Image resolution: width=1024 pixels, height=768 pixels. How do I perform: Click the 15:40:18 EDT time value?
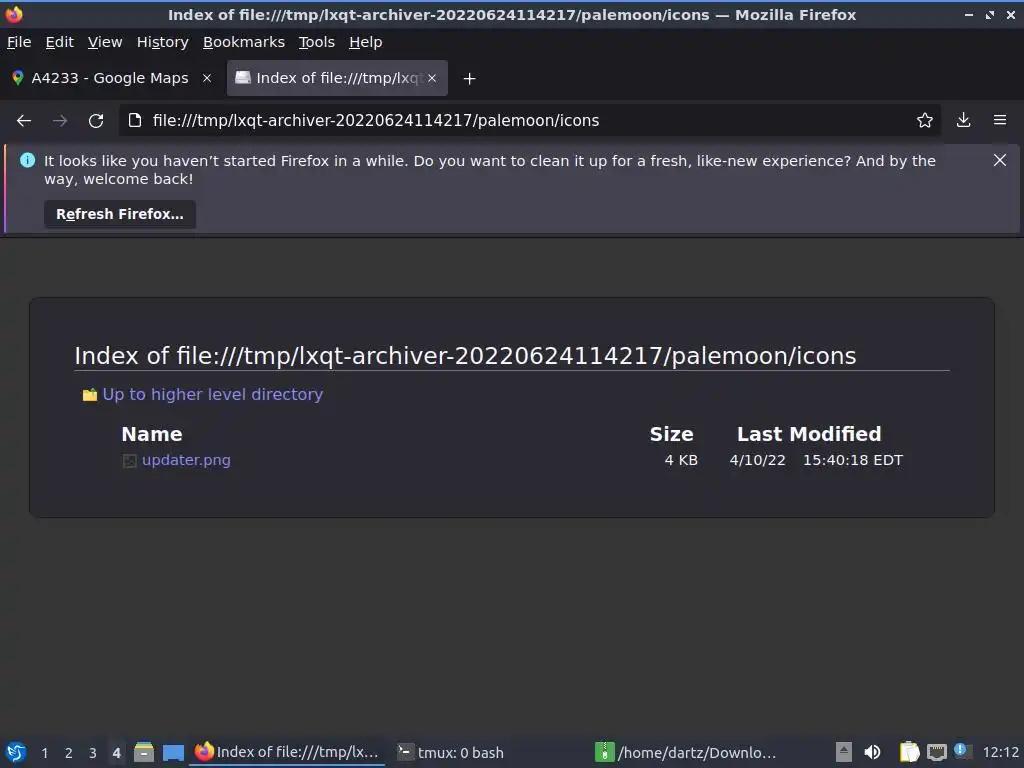[853, 460]
